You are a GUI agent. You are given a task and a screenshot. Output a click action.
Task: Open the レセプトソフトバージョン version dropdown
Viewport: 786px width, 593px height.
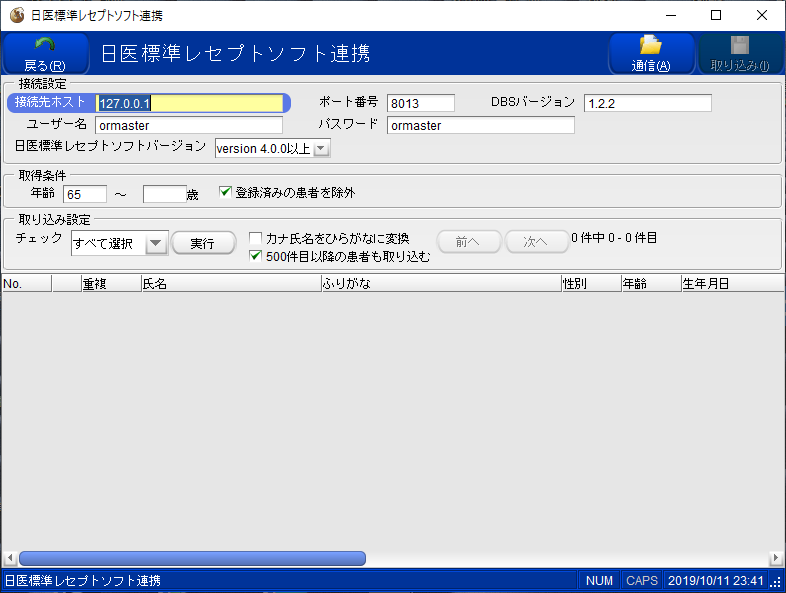pyautogui.click(x=322, y=149)
